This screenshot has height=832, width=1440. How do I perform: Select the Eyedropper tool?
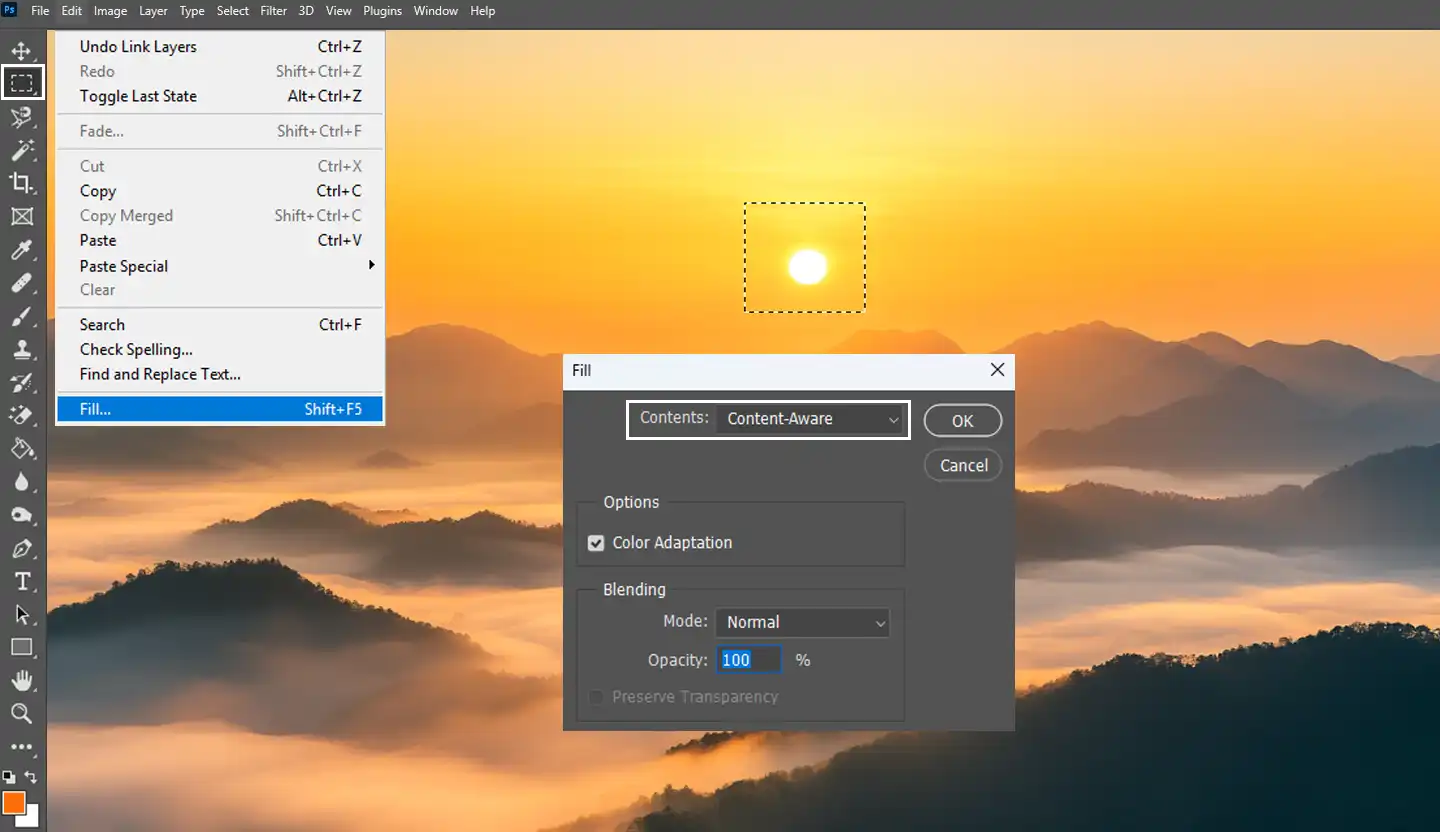(x=21, y=250)
